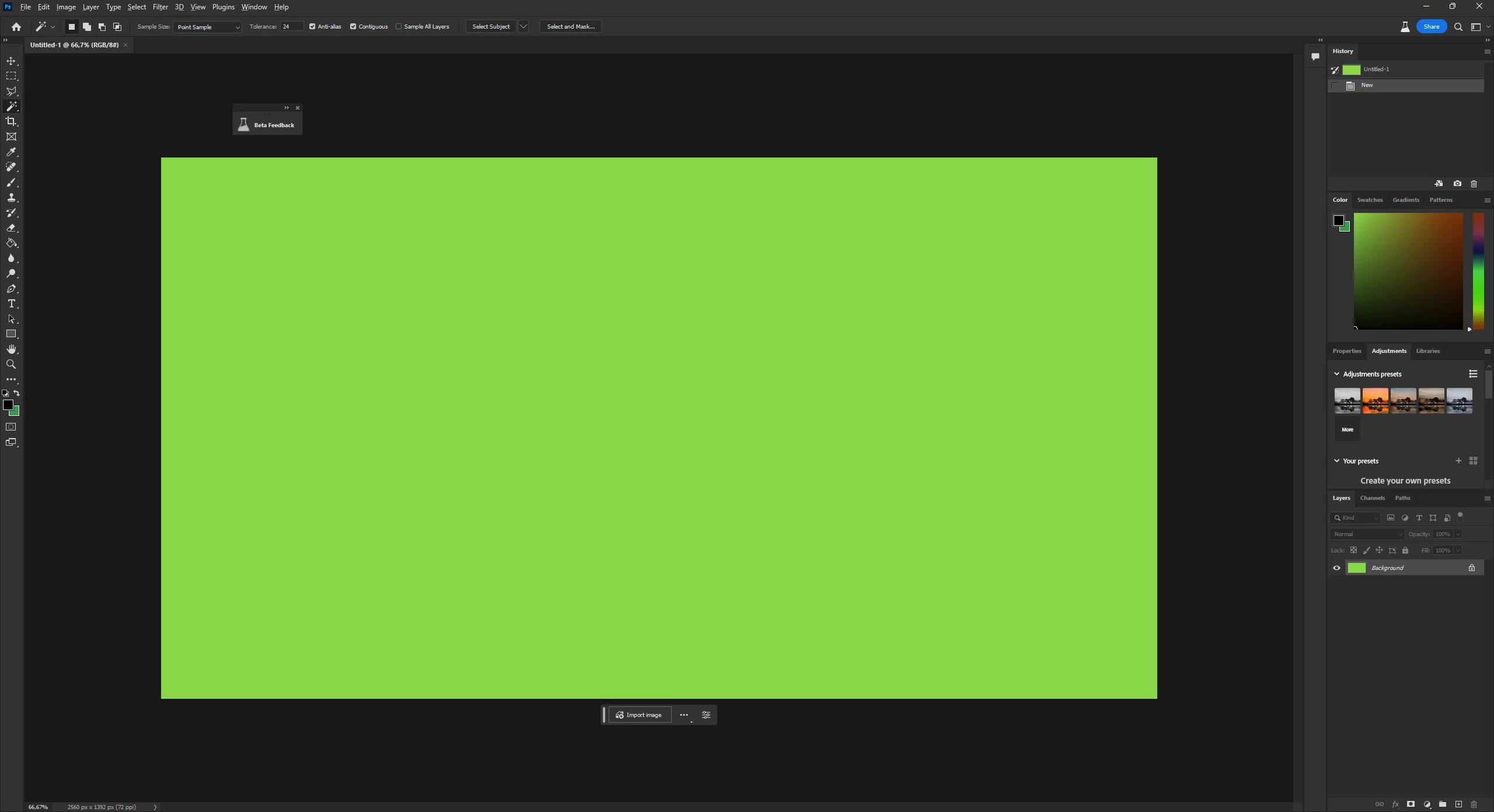Viewport: 1494px width, 812px height.
Task: Select the Zoom tool
Action: (x=11, y=365)
